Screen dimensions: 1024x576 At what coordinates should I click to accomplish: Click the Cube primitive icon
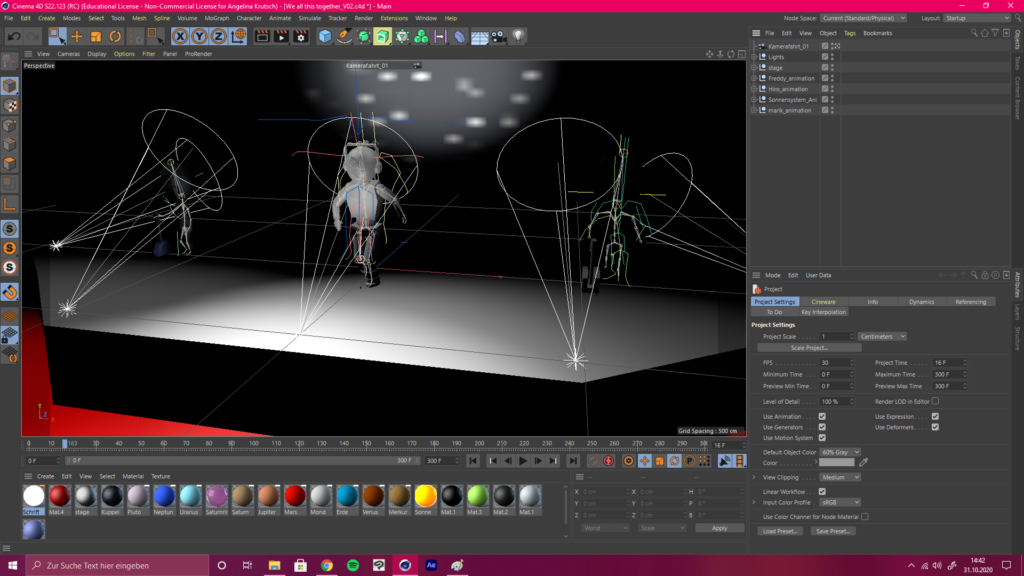click(x=325, y=37)
